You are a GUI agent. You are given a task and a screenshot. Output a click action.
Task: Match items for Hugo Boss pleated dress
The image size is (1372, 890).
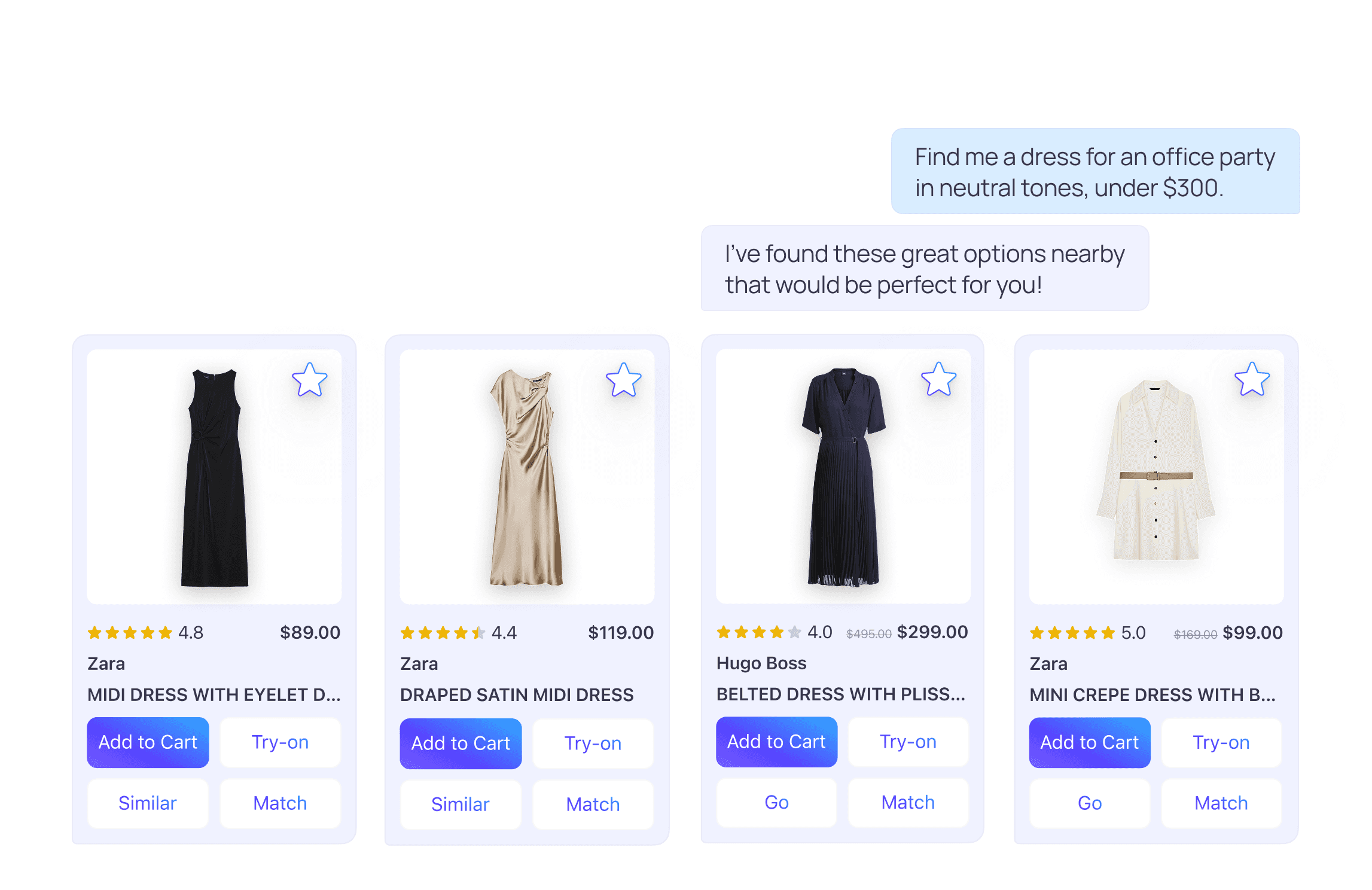coord(908,803)
